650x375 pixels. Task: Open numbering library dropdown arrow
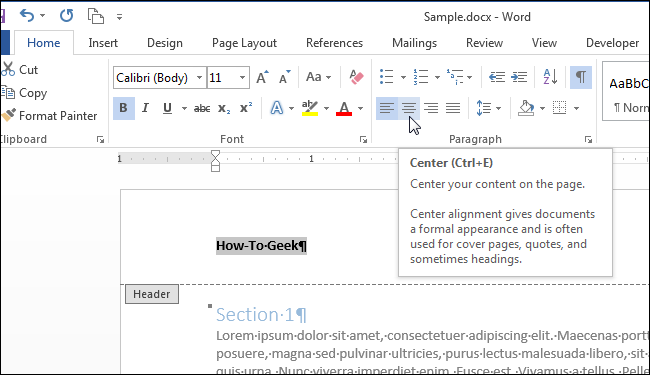coord(437,77)
